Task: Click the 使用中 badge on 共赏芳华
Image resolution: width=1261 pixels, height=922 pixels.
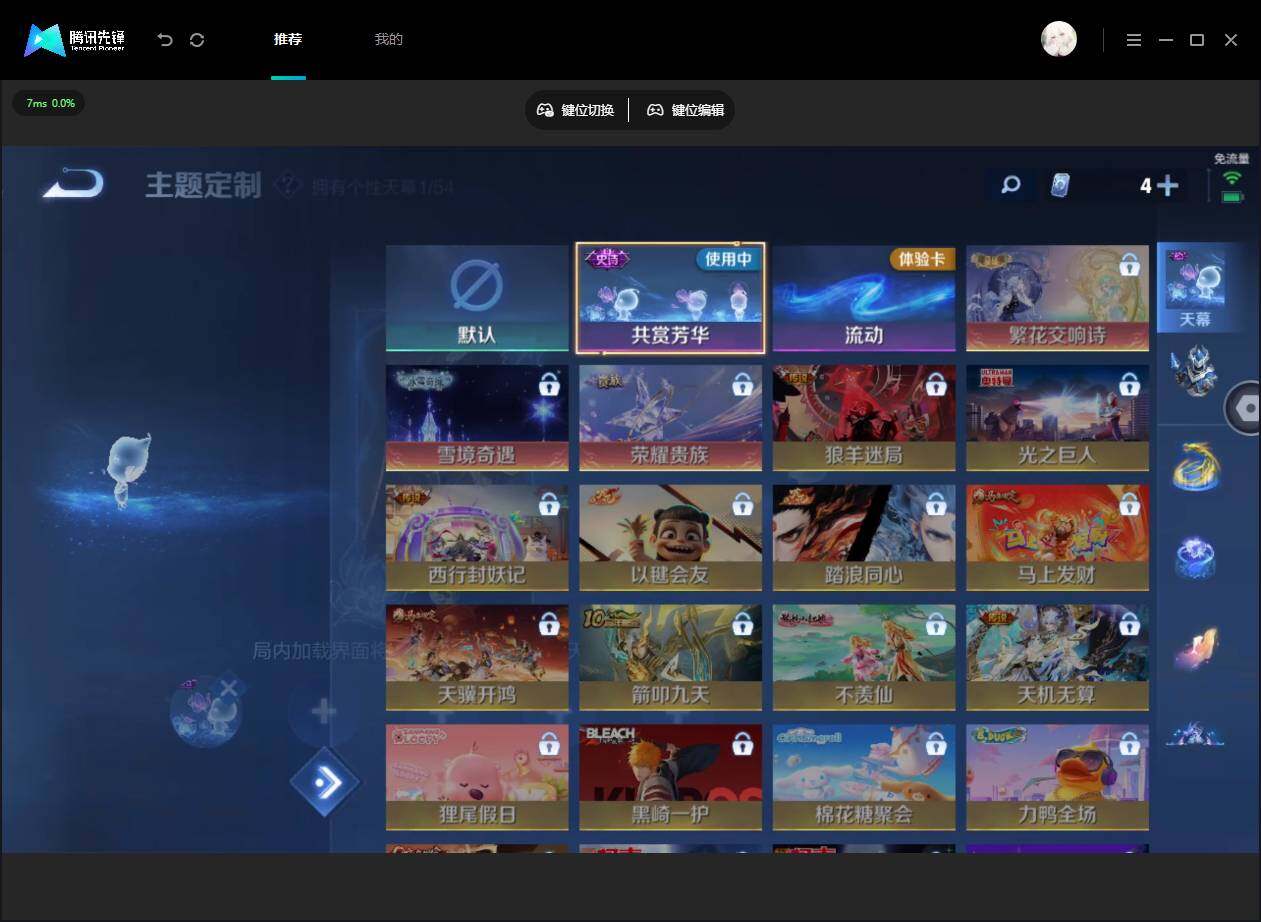Action: click(x=729, y=259)
